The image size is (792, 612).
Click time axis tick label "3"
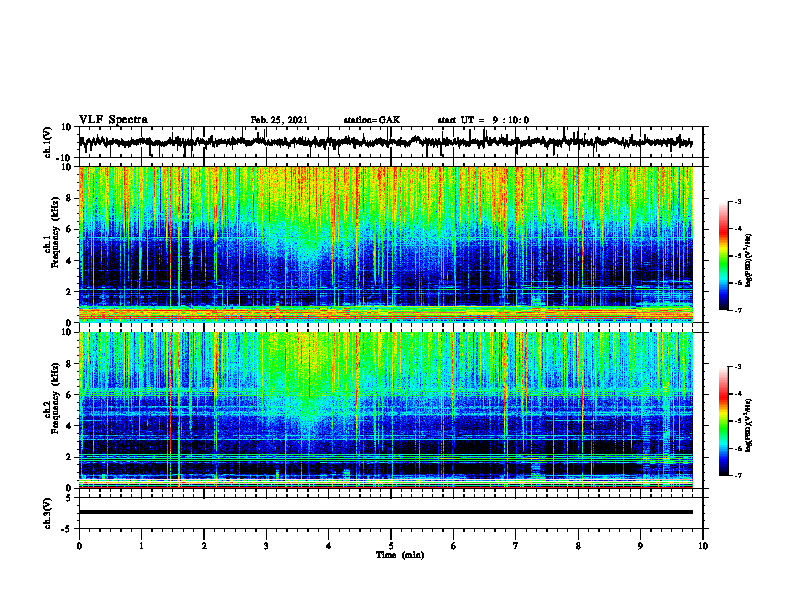[266, 546]
